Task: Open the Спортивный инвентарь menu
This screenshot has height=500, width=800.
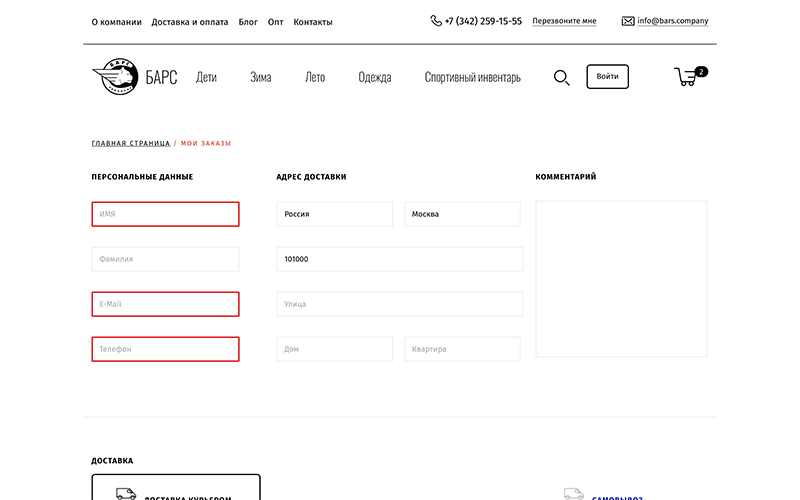Action: click(x=472, y=77)
